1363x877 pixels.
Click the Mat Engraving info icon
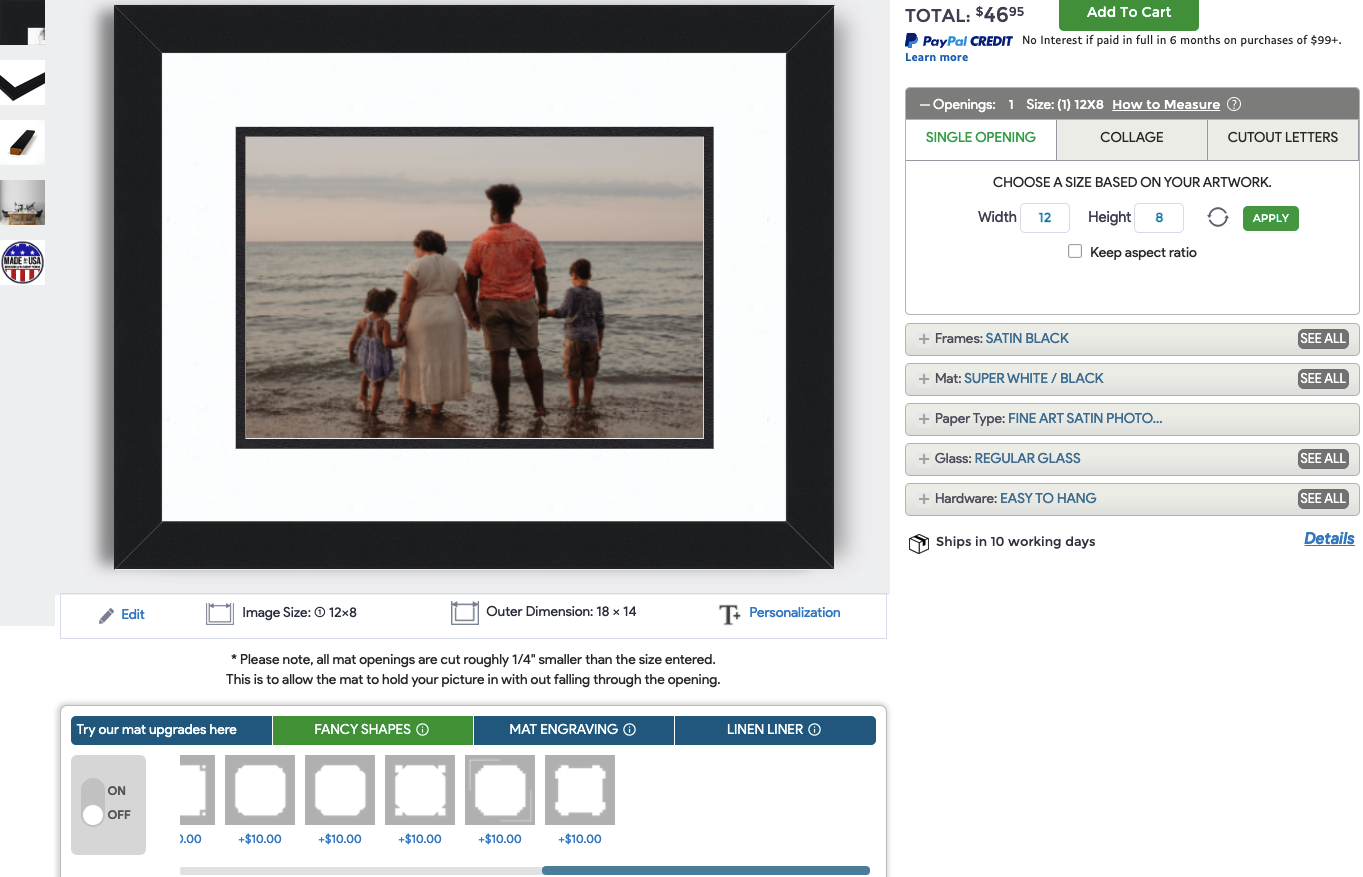tap(629, 730)
